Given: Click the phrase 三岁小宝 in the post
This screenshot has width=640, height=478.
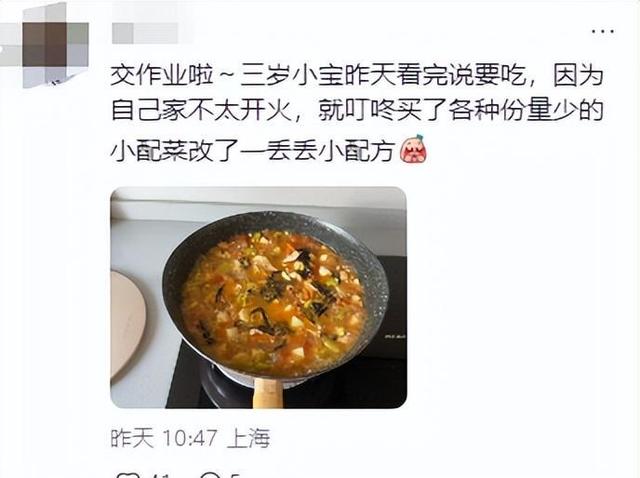Looking at the screenshot, I should pos(292,76).
